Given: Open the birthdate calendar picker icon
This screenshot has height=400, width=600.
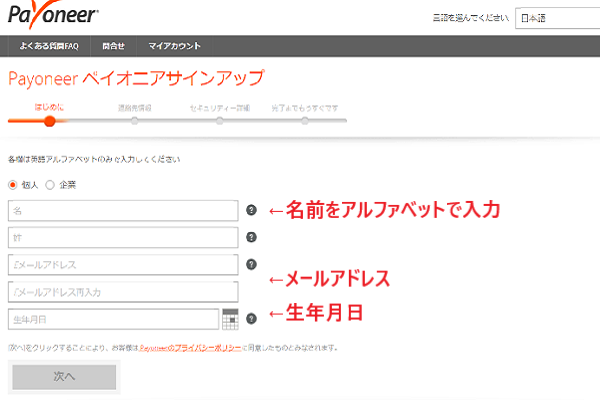Looking at the screenshot, I should (x=230, y=319).
